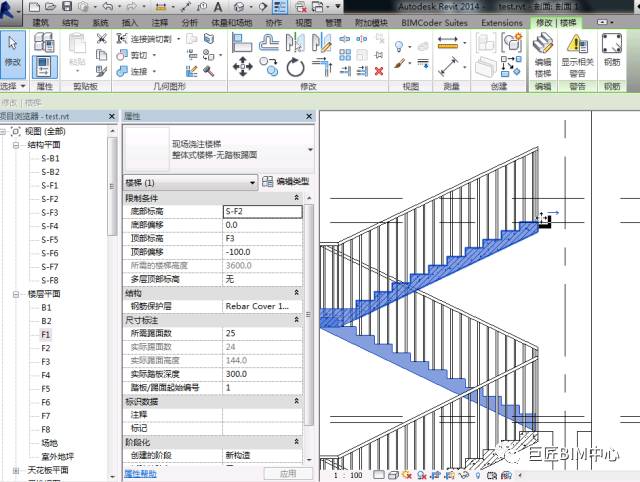Open the Structure (结构) ribbon tab
640x482 pixels.
[70, 22]
